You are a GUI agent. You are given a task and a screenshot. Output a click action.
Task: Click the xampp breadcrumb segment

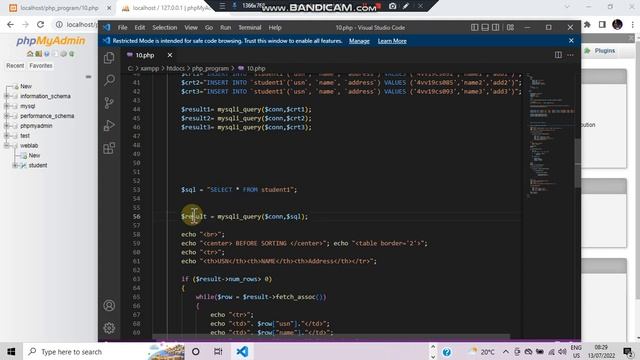tap(149, 69)
